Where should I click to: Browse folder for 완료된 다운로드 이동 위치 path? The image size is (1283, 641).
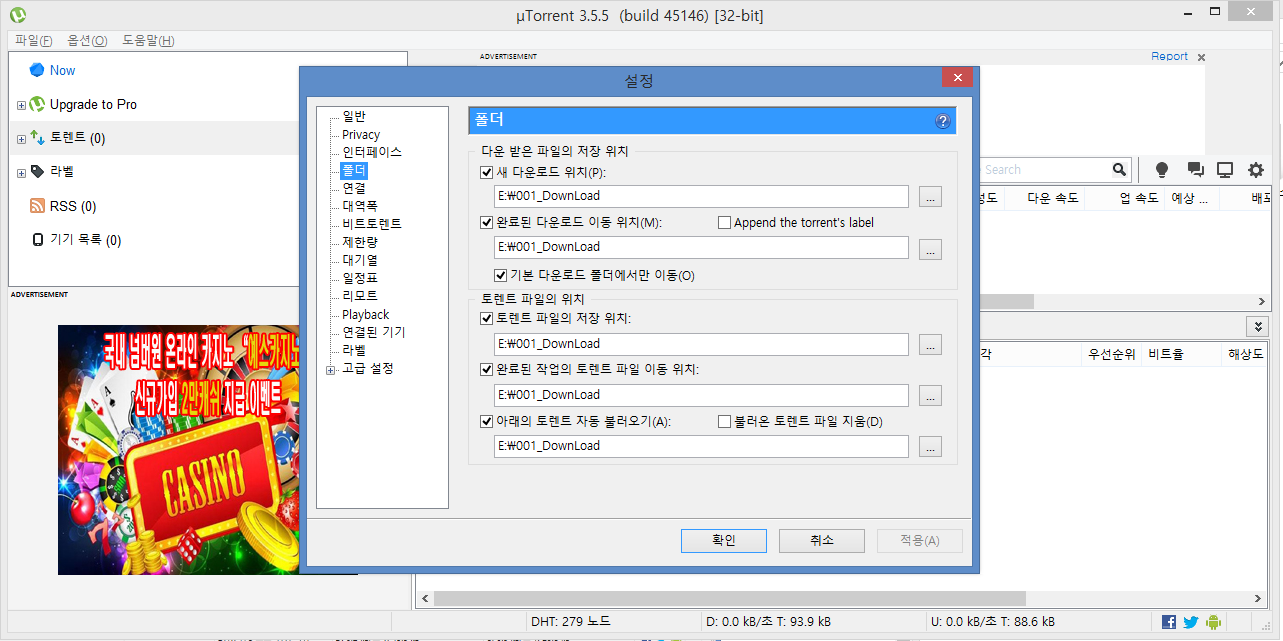tap(931, 248)
